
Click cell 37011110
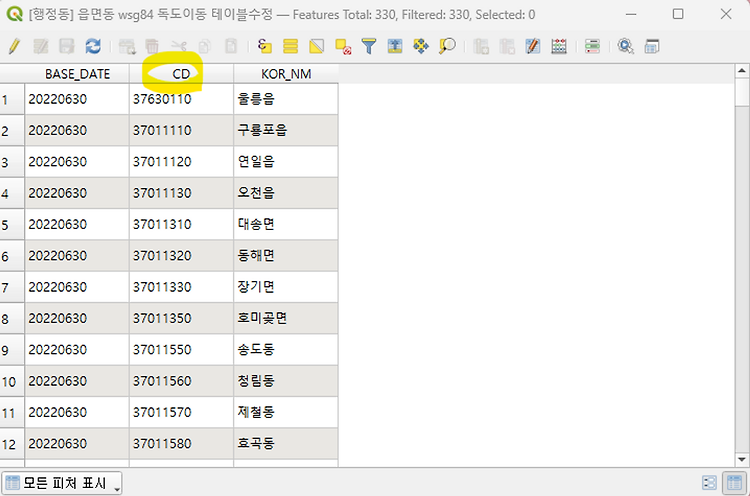pyautogui.click(x=181, y=130)
